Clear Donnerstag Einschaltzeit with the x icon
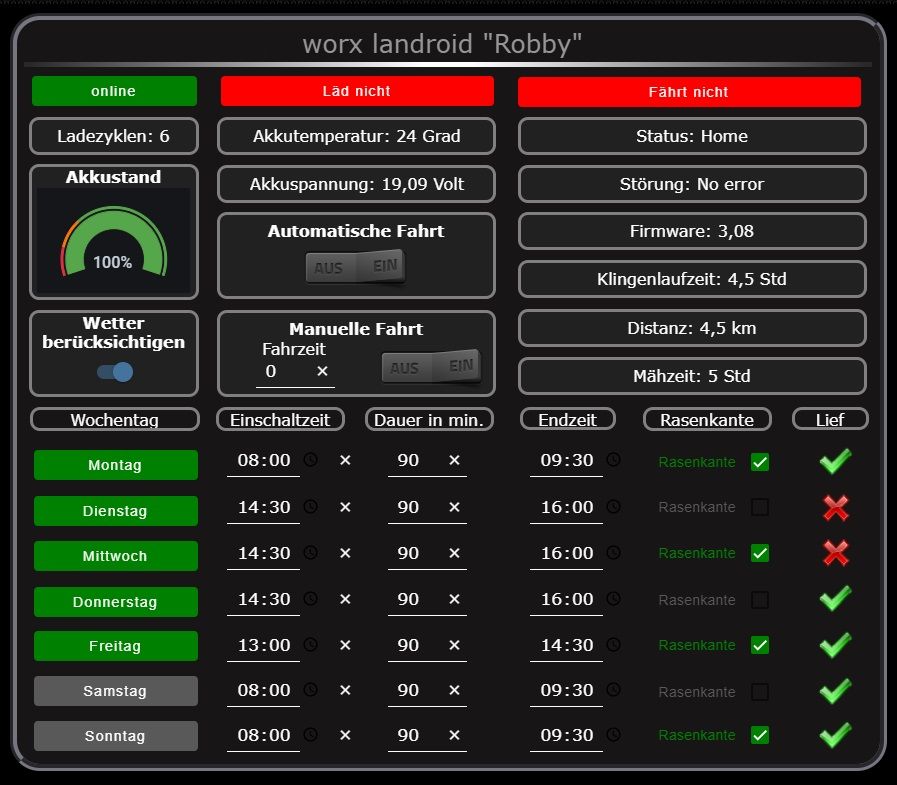The image size is (897, 785). [345, 599]
